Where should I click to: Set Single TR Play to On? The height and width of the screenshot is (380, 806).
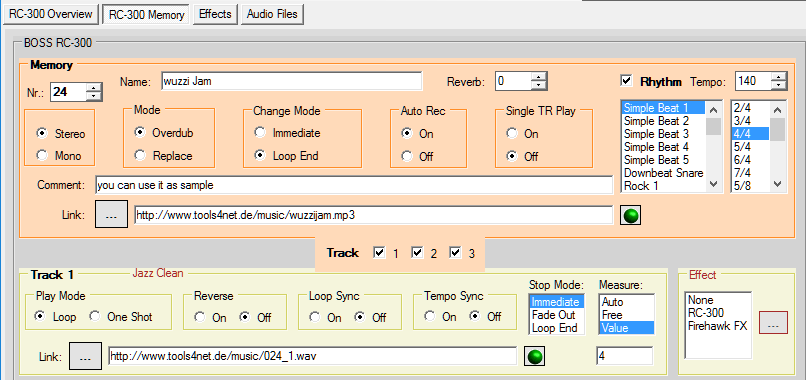(511, 134)
